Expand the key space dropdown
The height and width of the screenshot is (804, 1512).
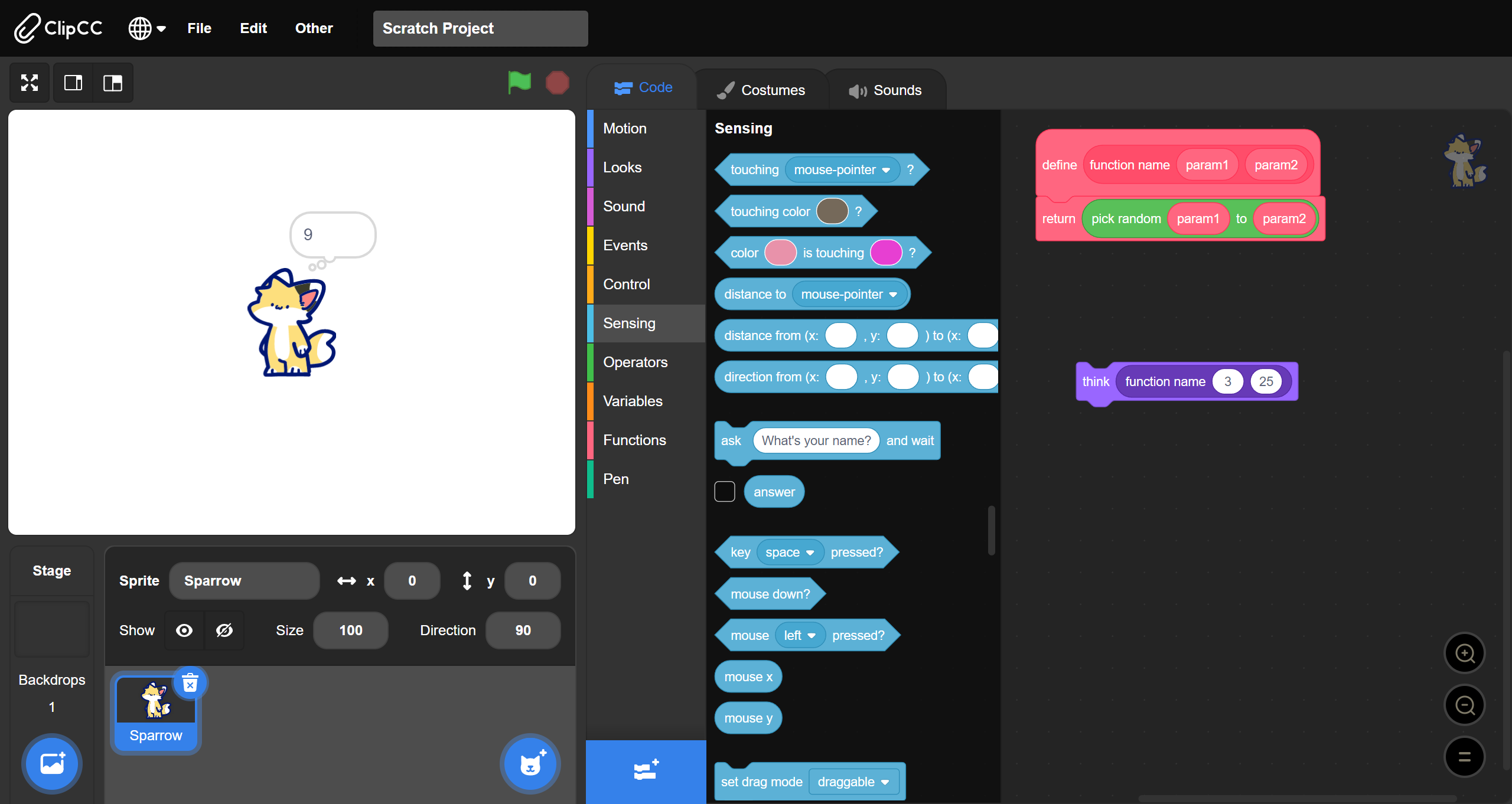tap(790, 553)
